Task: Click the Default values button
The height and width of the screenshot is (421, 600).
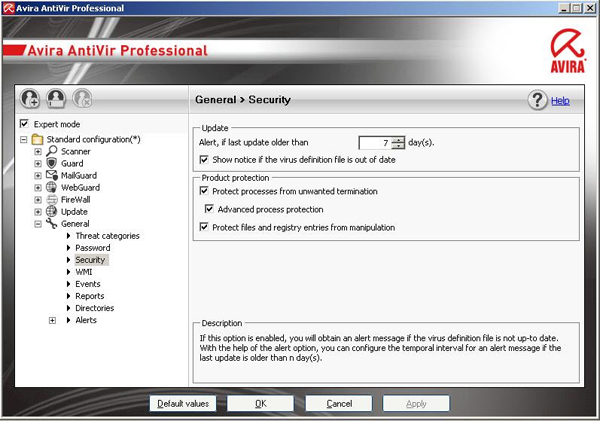Action: pos(183,403)
